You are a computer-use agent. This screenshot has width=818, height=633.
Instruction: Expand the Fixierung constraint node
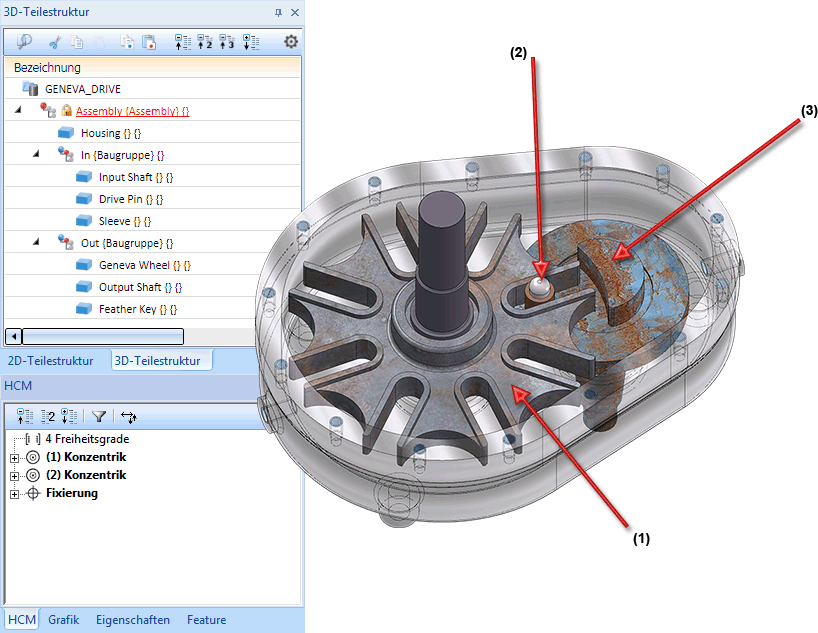15,494
